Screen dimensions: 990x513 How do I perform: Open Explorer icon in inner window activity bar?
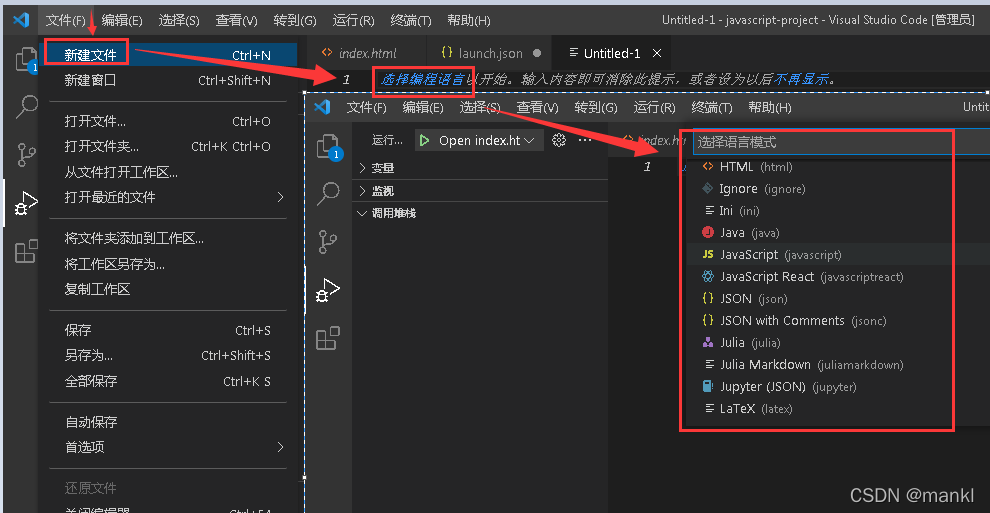pyautogui.click(x=329, y=148)
